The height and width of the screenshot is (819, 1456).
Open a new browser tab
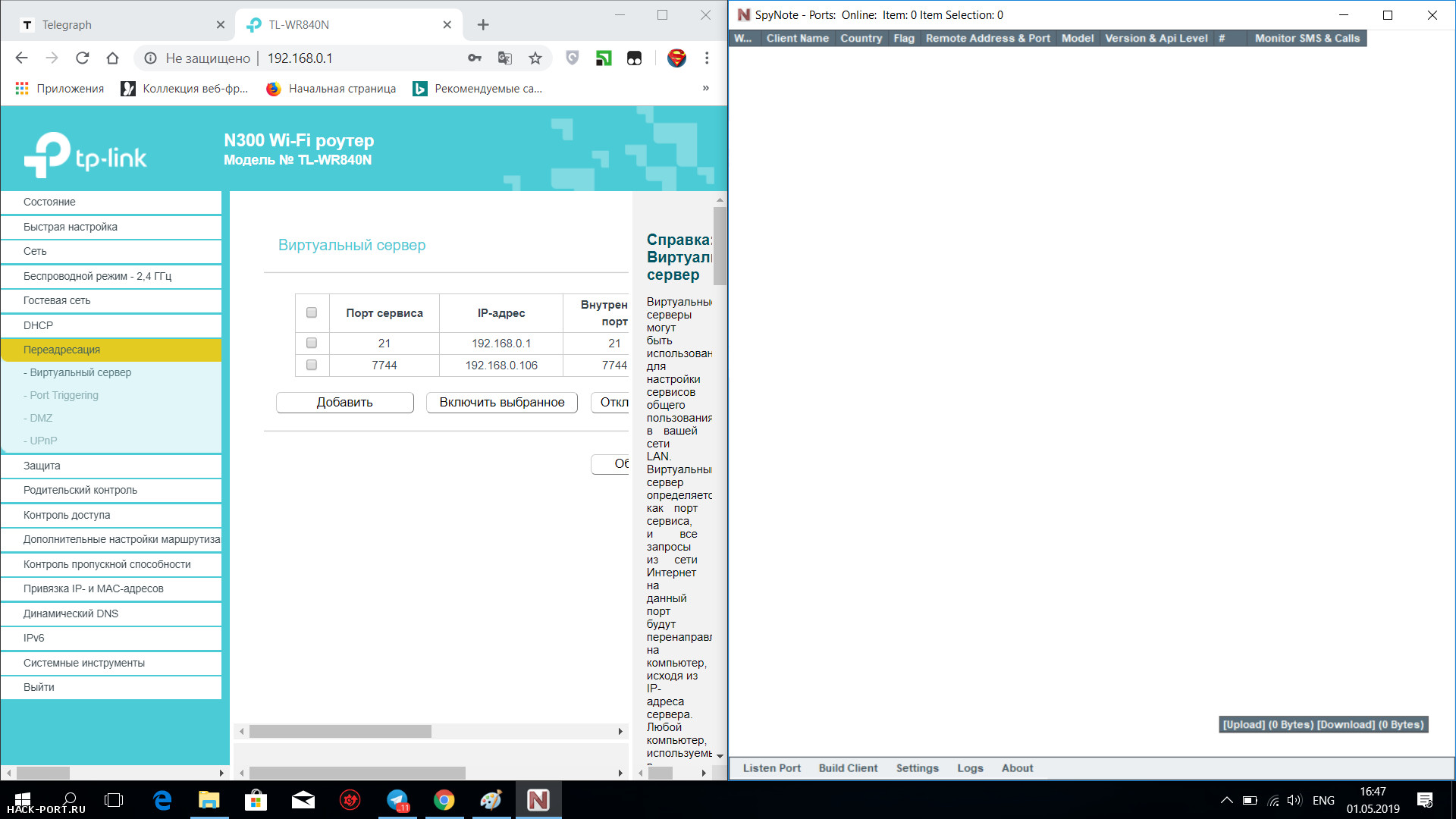[483, 25]
